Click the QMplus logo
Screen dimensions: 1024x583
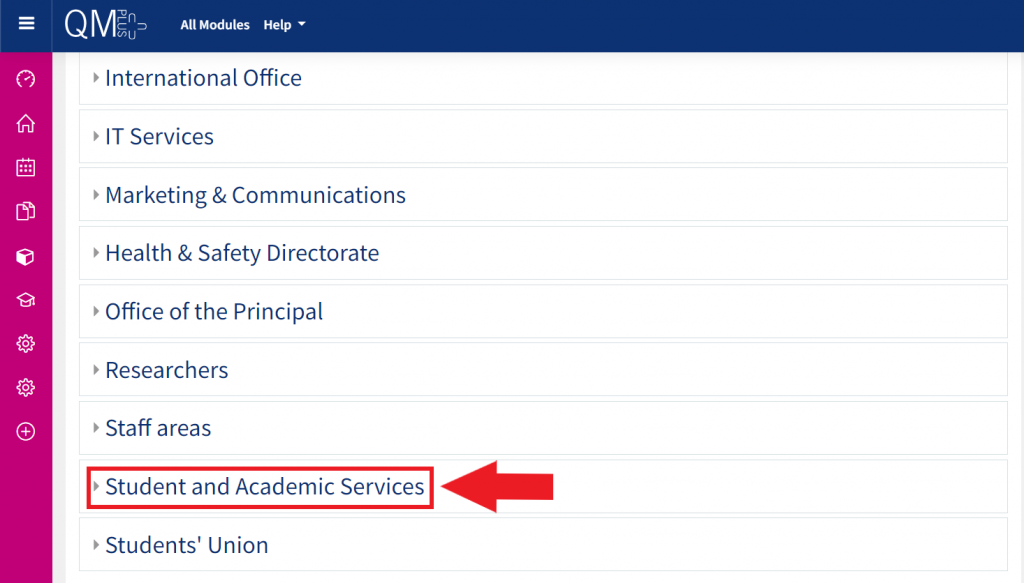(x=105, y=25)
